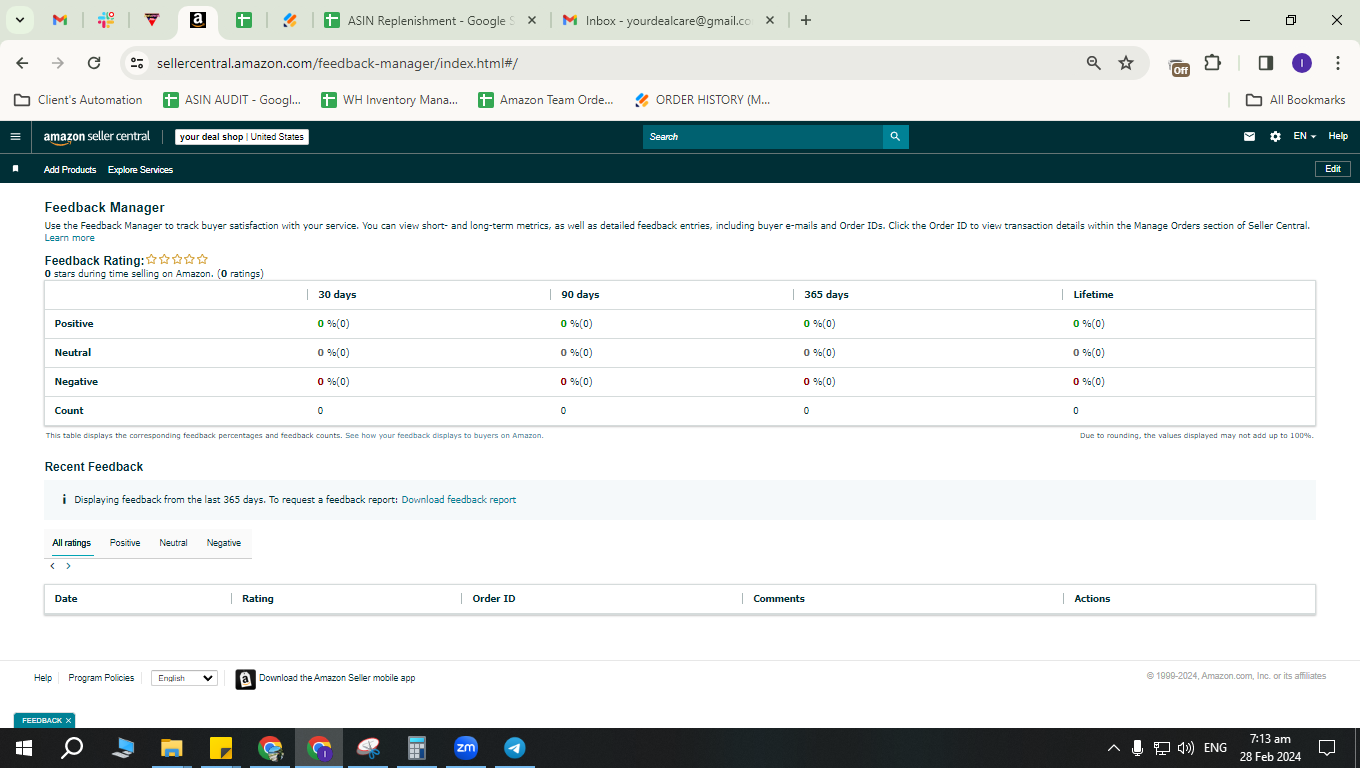Go to next feedback page arrow
This screenshot has height=768, width=1360.
68,566
